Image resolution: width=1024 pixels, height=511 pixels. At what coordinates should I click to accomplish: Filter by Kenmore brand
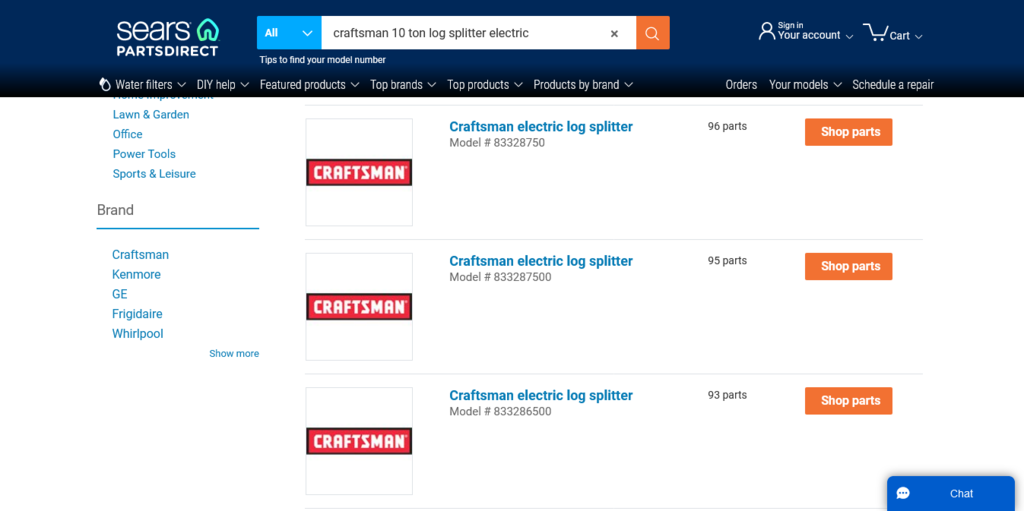tap(136, 274)
